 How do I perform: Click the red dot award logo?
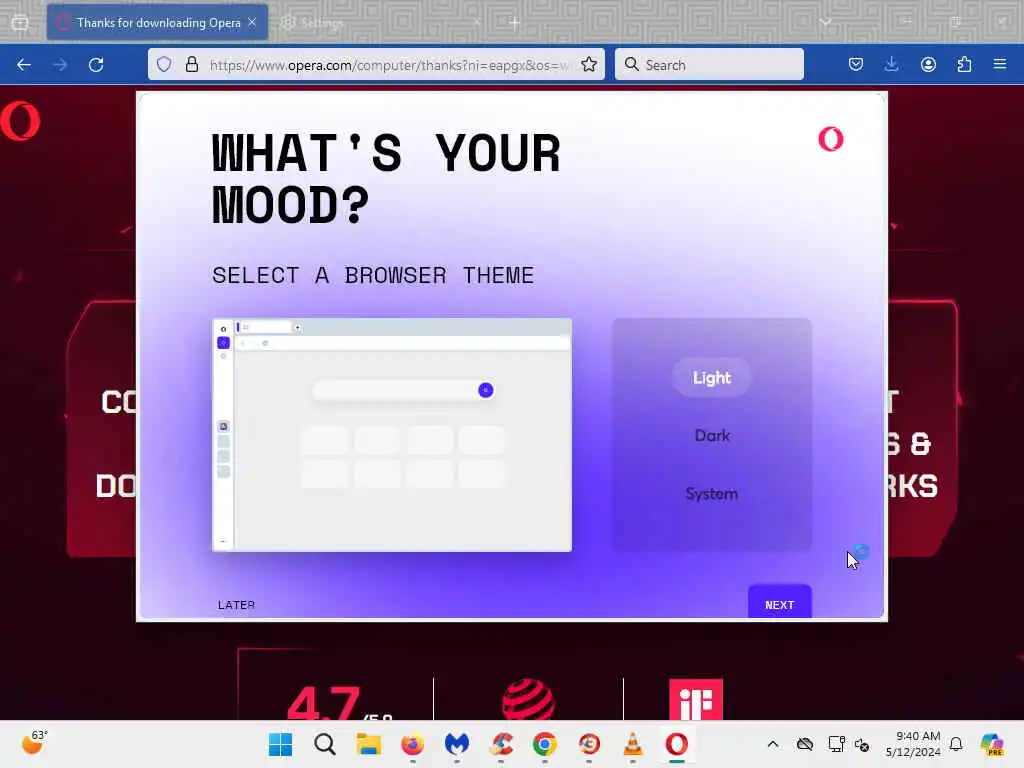pos(528,700)
